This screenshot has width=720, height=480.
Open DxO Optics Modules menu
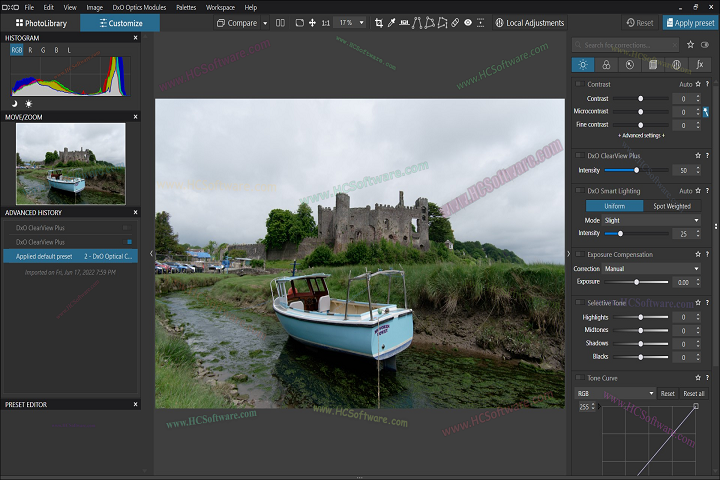pyautogui.click(x=139, y=7)
